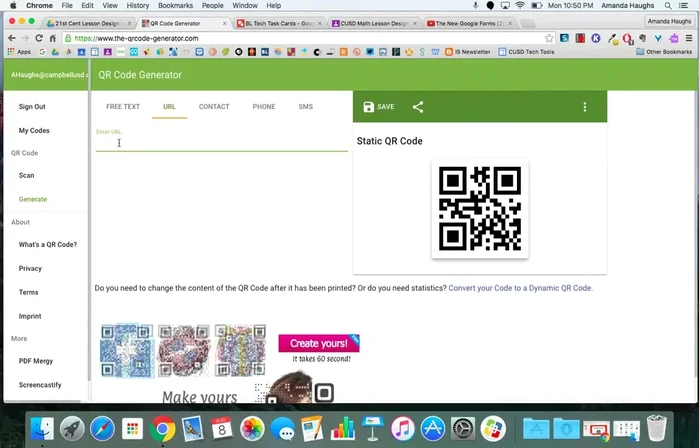The image size is (699, 448).
Task: Switch to the PHONE tab
Action: 264,106
